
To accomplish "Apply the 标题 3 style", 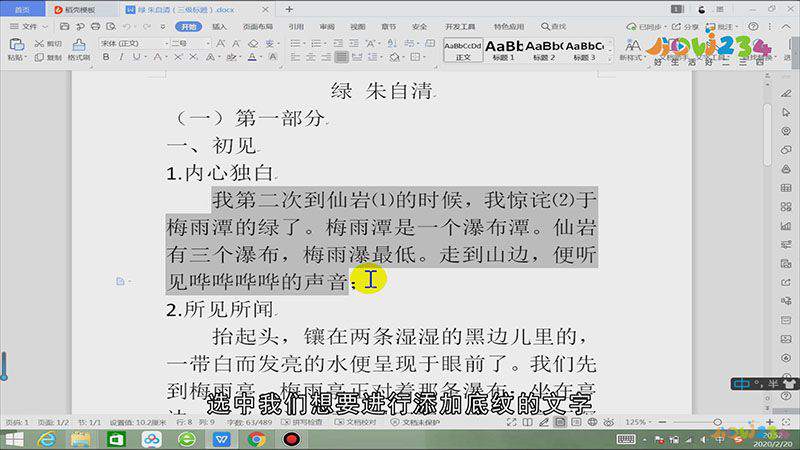I will (x=585, y=51).
